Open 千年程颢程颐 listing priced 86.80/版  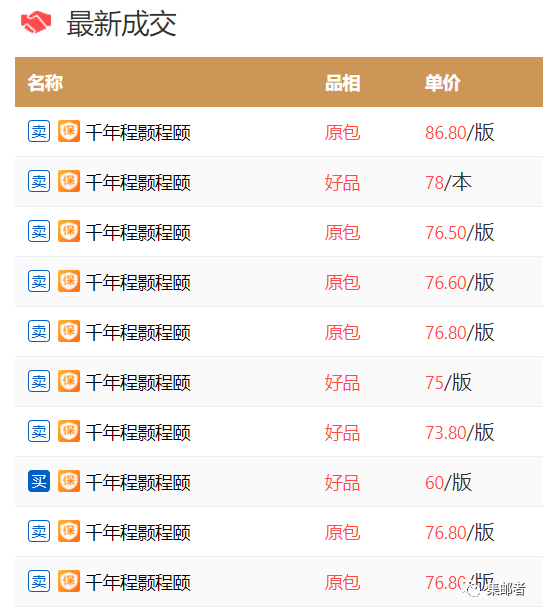[138, 133]
